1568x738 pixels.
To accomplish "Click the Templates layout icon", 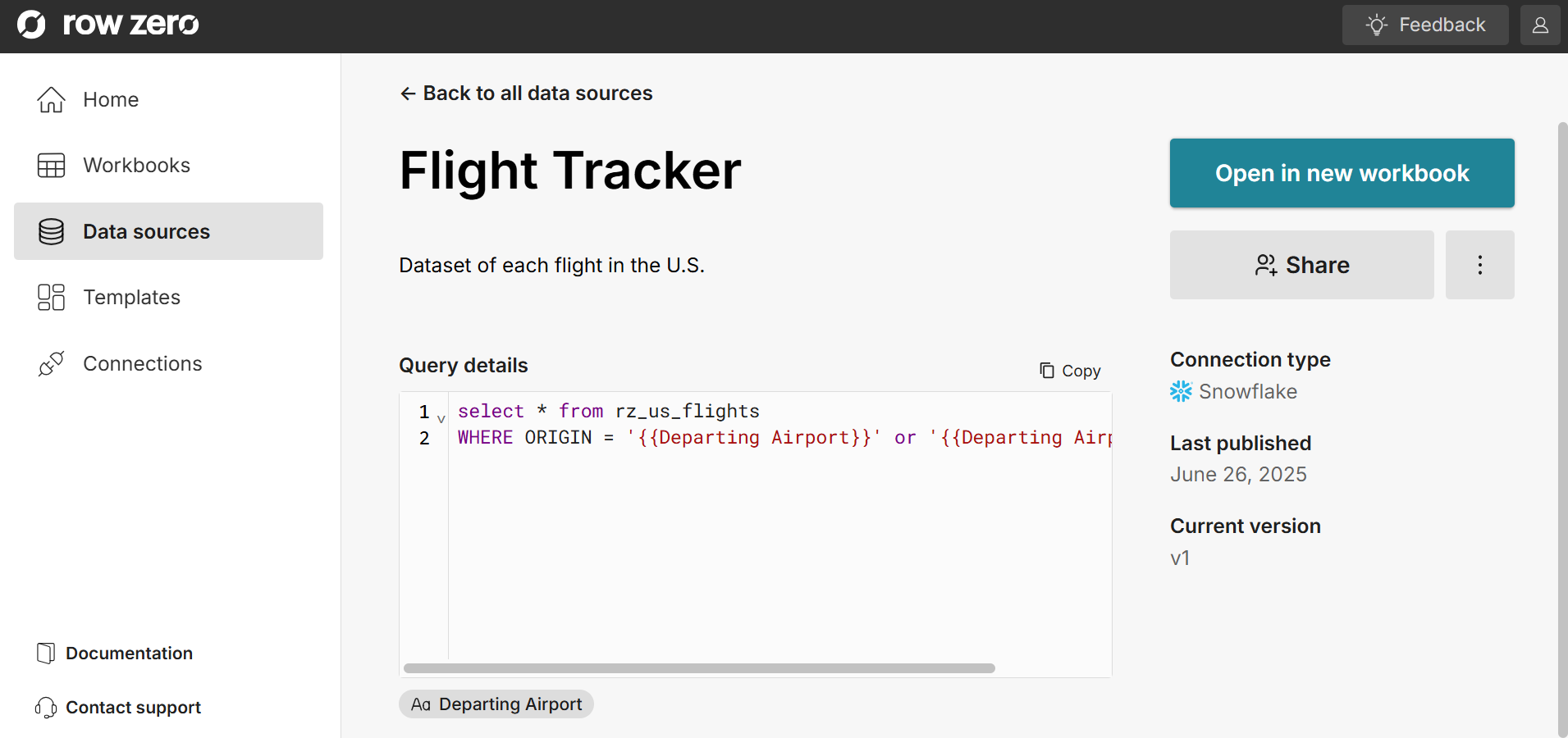I will pyautogui.click(x=51, y=298).
